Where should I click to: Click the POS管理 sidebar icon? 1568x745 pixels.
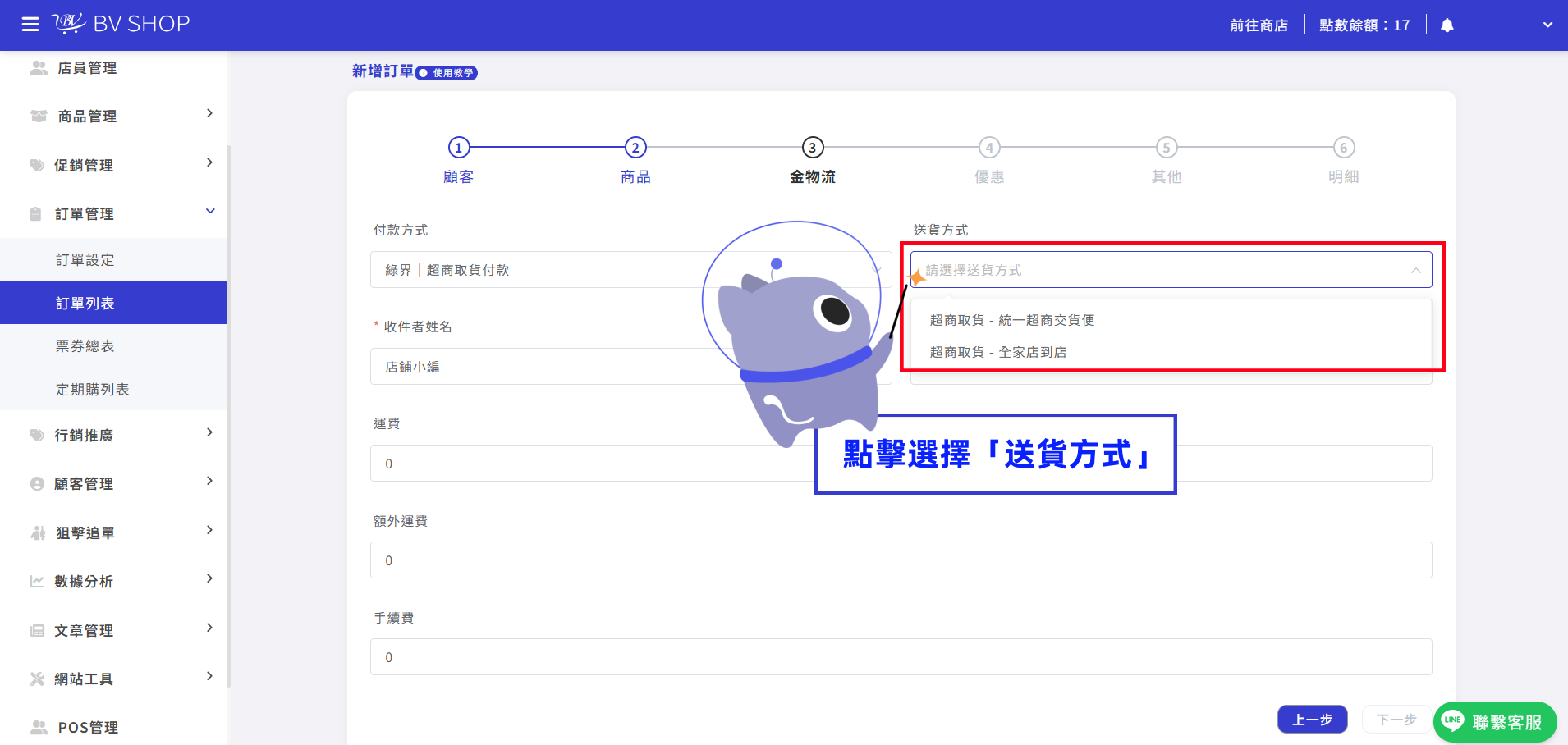click(x=39, y=727)
